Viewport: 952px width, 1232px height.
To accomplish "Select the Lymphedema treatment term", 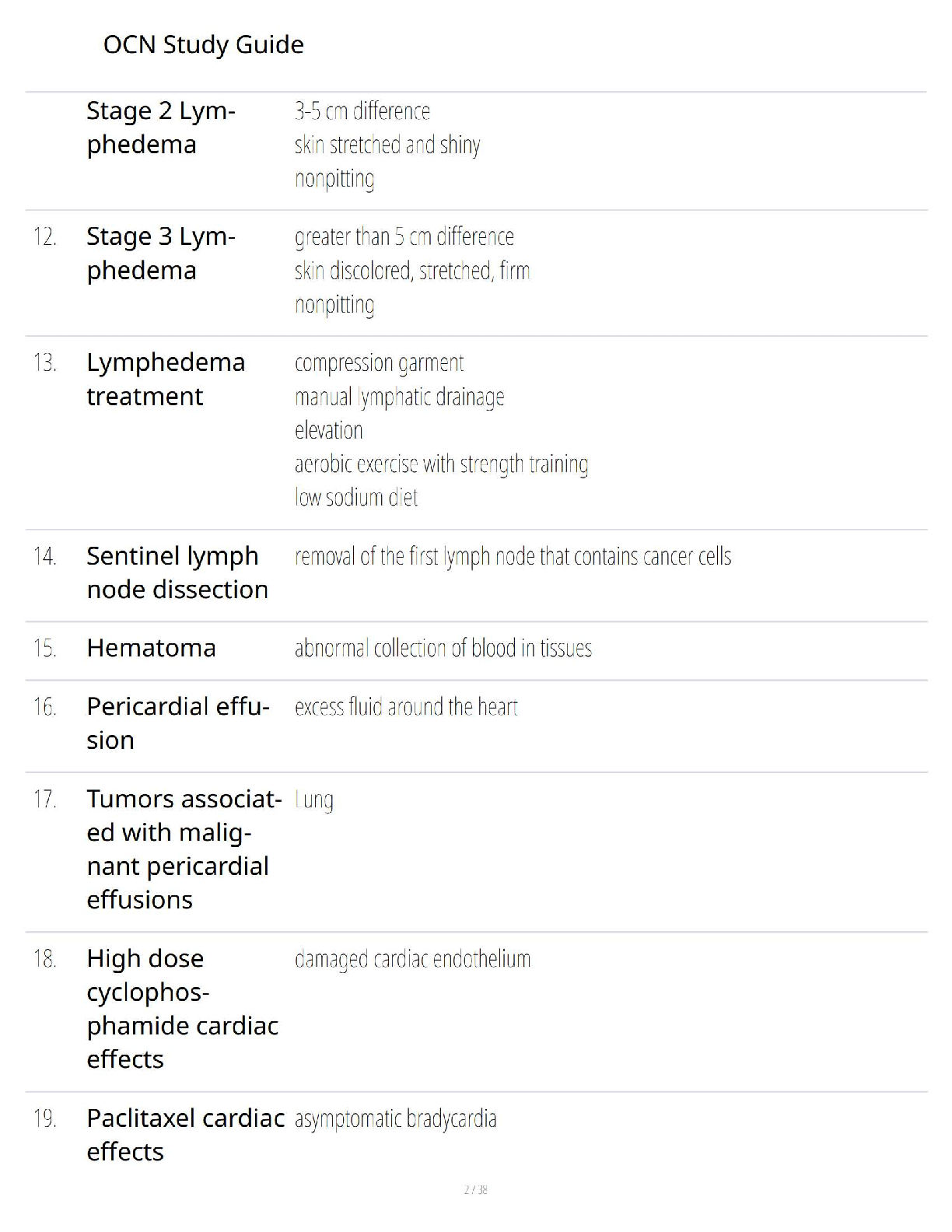I will [x=166, y=380].
